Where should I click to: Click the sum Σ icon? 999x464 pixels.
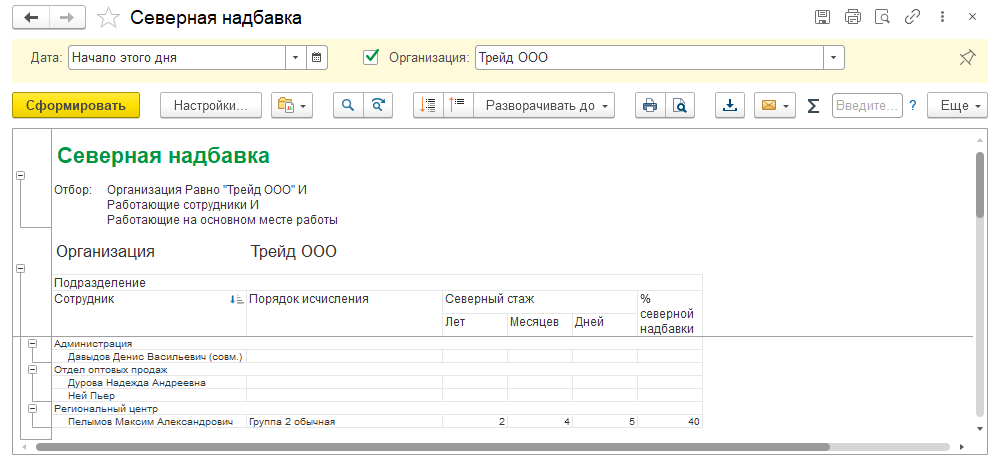pyautogui.click(x=813, y=106)
